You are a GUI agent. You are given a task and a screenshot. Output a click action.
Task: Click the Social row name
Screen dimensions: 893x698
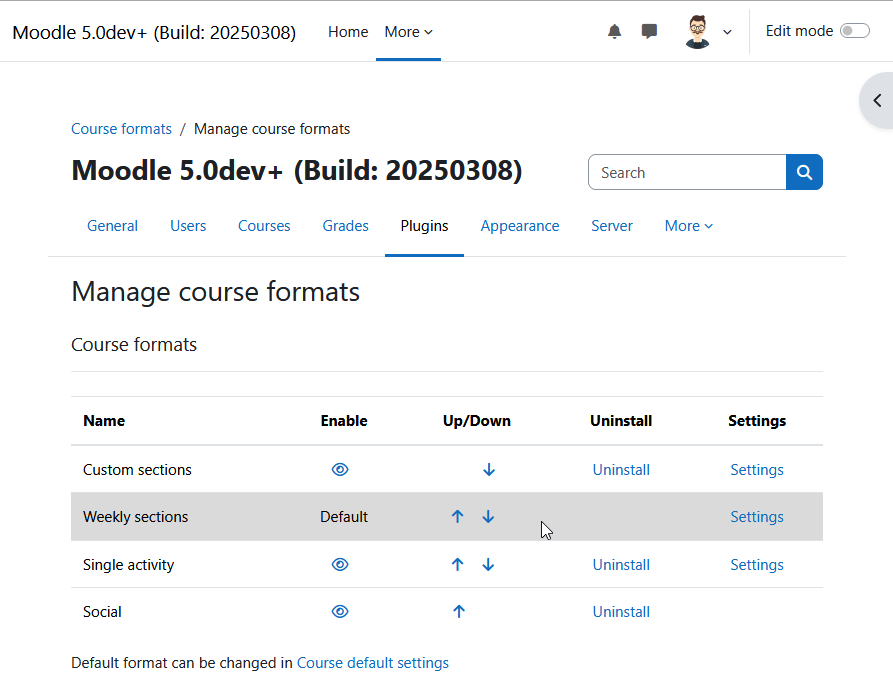(102, 611)
